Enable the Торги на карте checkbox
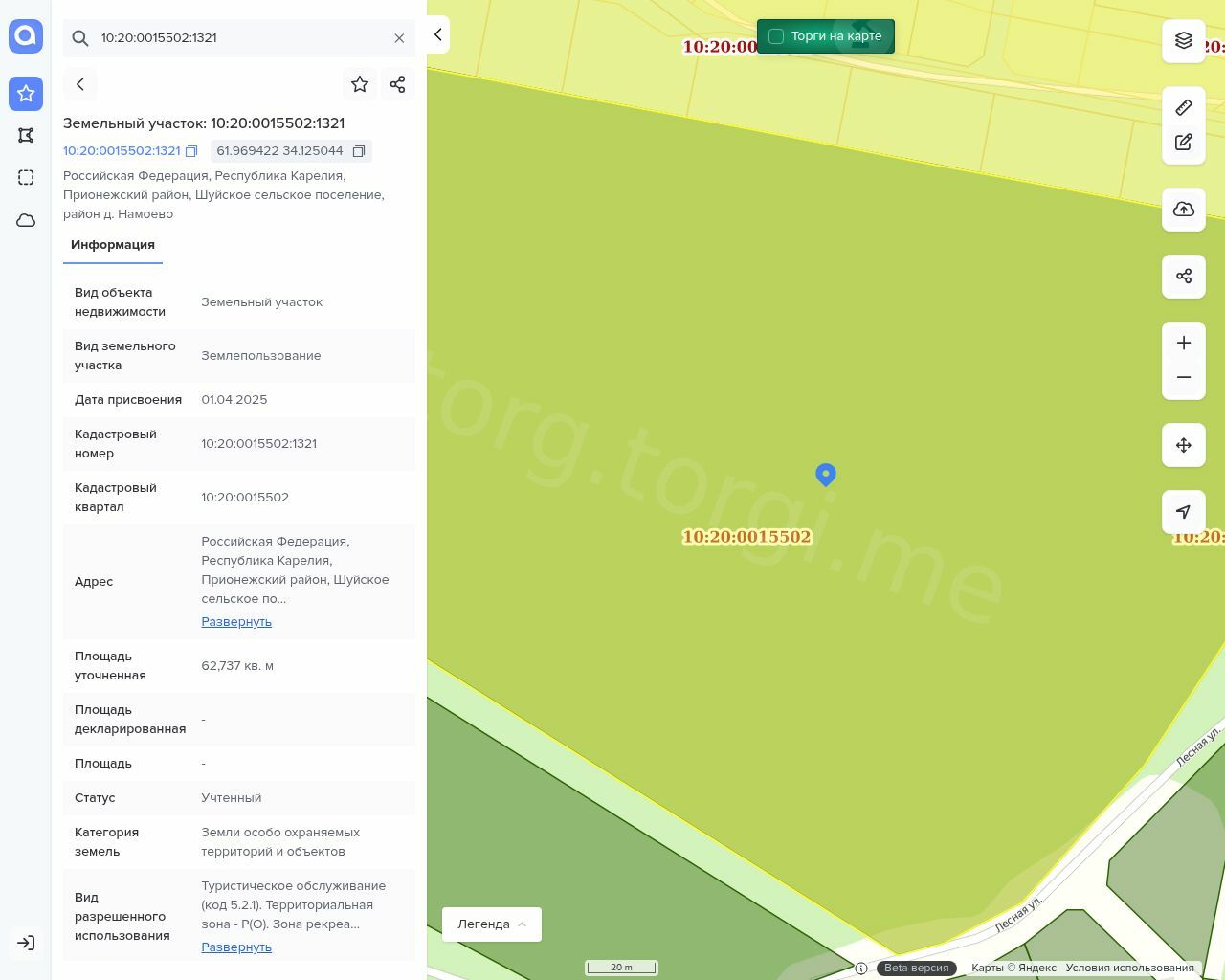Screen dimensions: 1225x980 (x=776, y=36)
